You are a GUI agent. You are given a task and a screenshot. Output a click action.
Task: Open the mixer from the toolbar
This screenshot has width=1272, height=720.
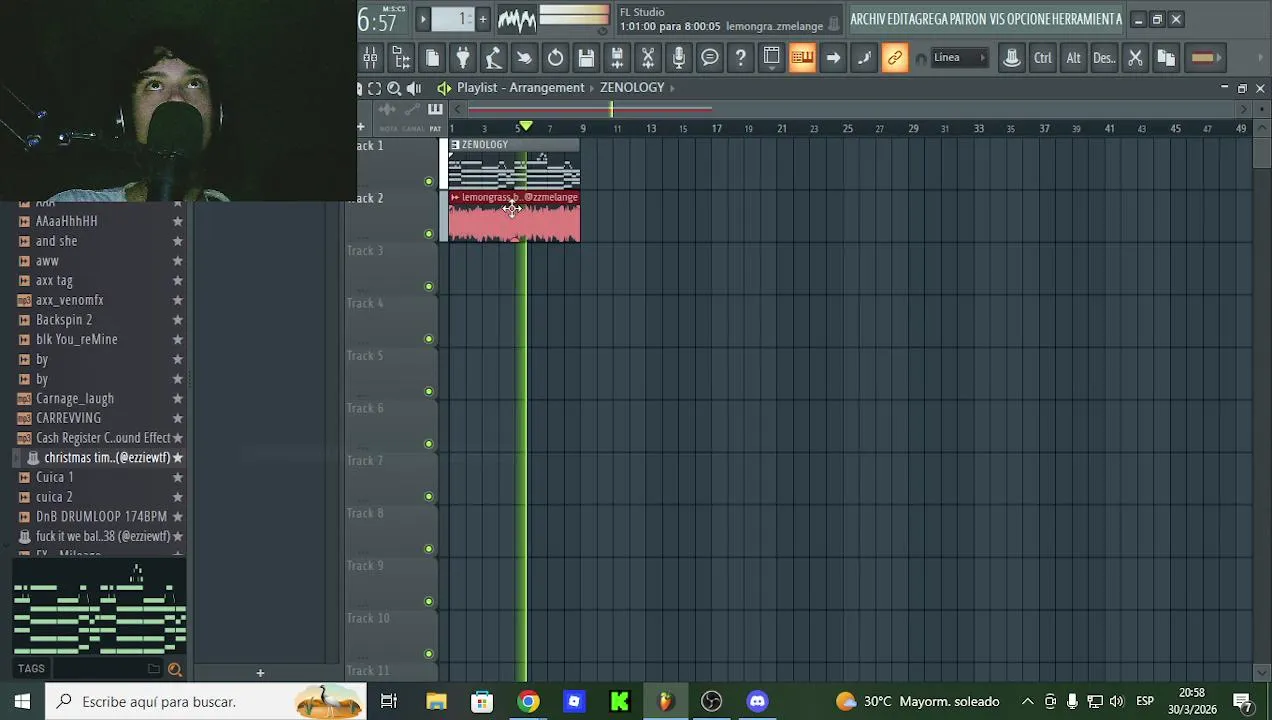tap(370, 58)
